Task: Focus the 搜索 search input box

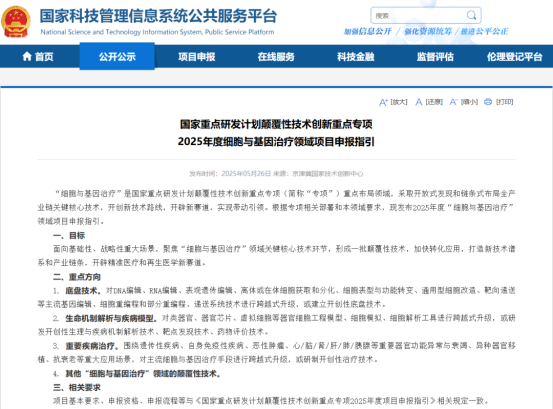Action: point(419,16)
